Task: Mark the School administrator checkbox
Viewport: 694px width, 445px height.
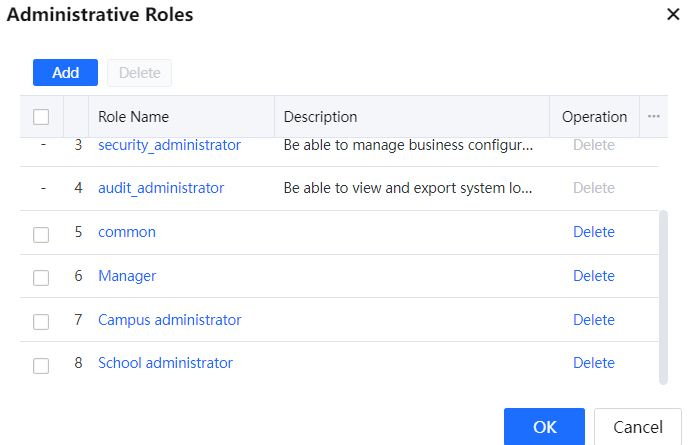Action: [x=41, y=365]
